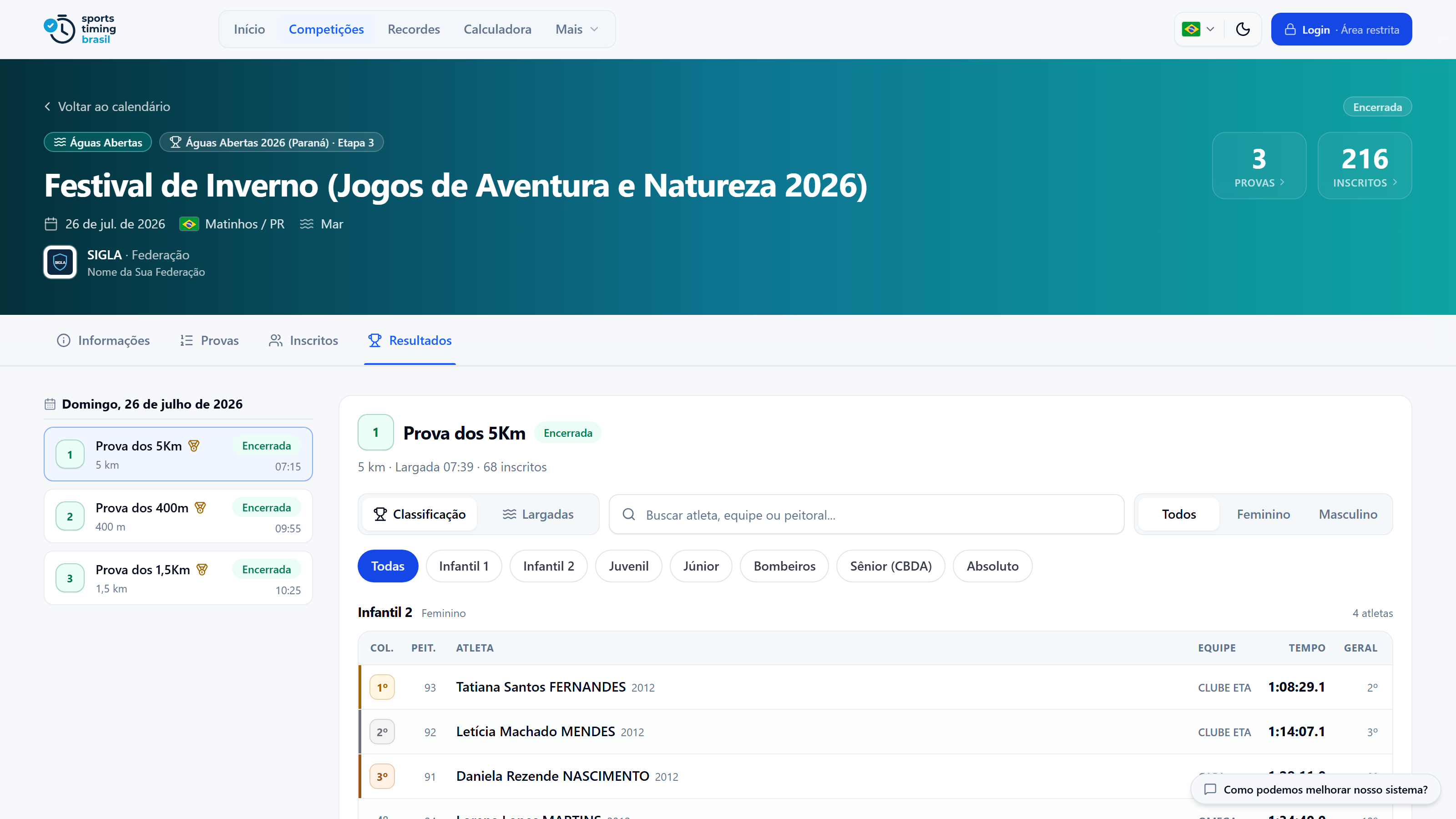Click the SIGLA federation logo
1456x819 pixels.
pyautogui.click(x=60, y=262)
